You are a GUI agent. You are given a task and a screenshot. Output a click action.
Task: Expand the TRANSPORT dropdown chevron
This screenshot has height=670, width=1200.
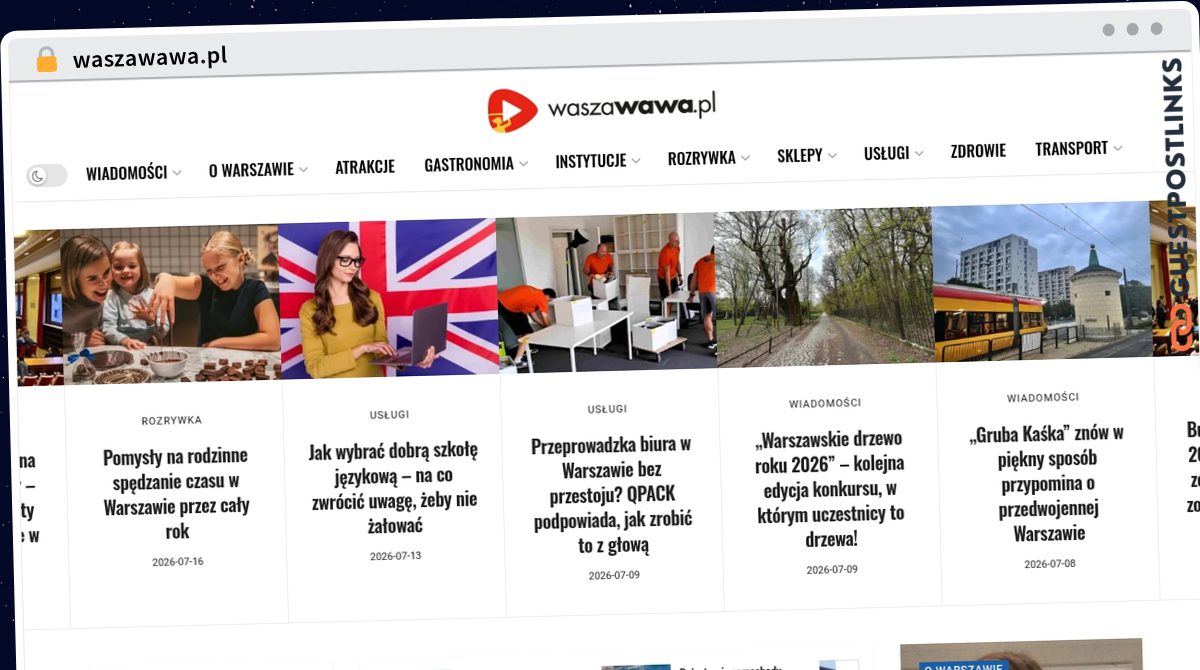(x=1117, y=148)
